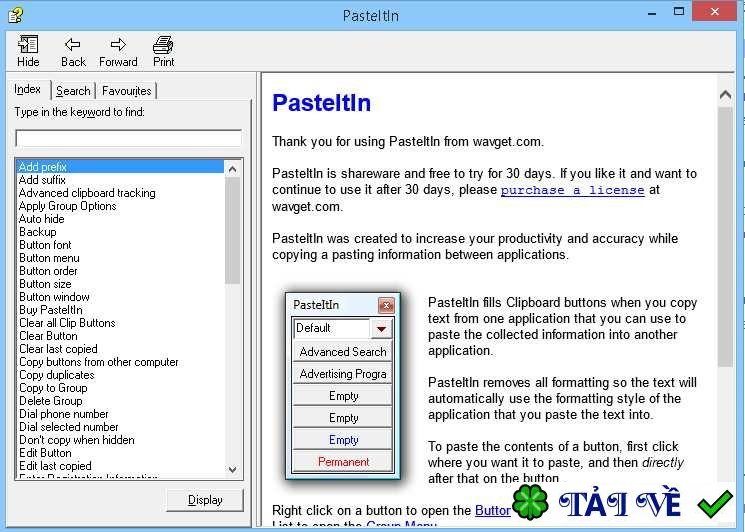Click the content pane scroll-up arrow
Screen dimensions: 745x532
tap(725, 95)
